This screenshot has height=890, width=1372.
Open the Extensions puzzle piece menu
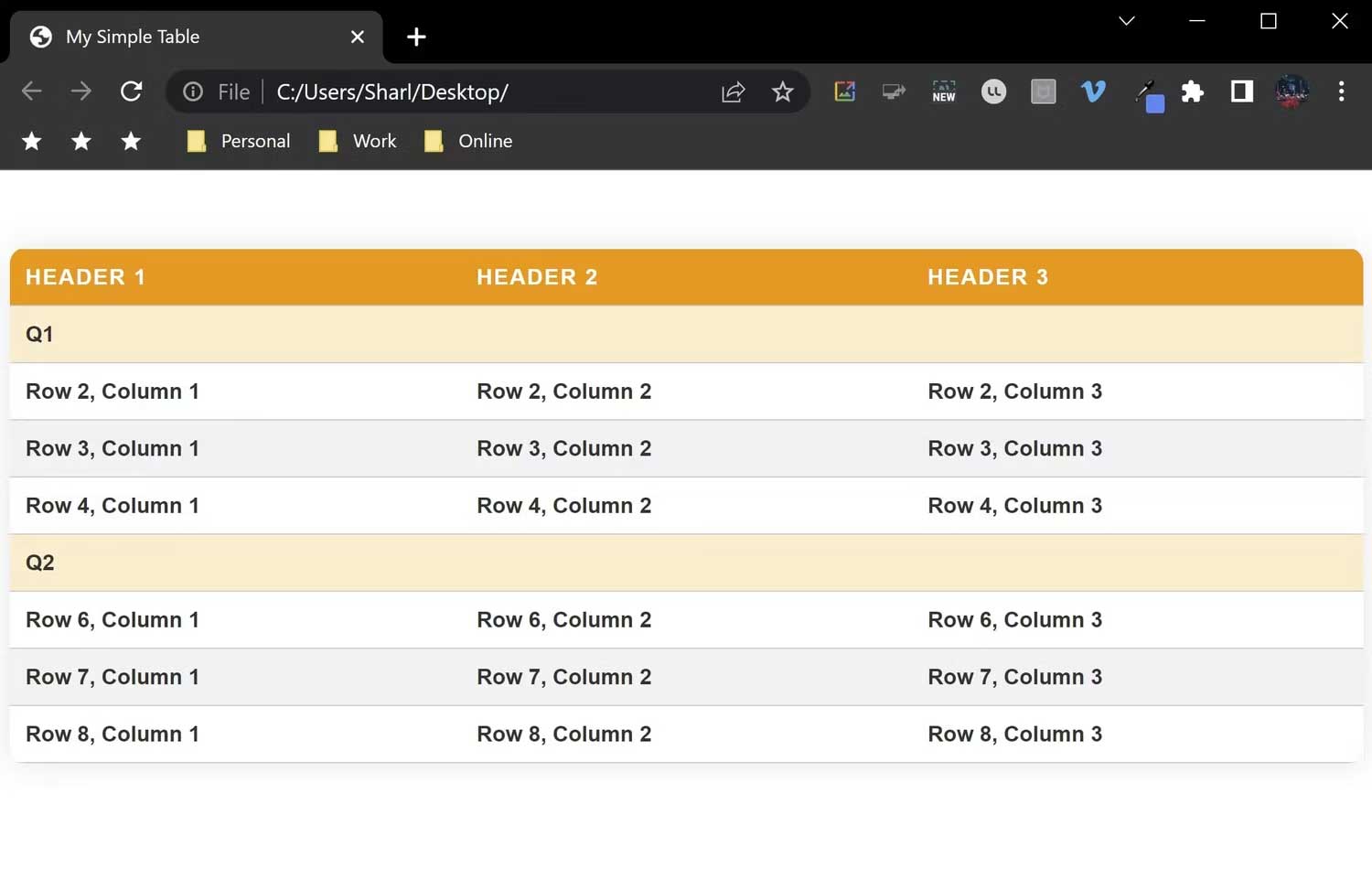tap(1192, 91)
